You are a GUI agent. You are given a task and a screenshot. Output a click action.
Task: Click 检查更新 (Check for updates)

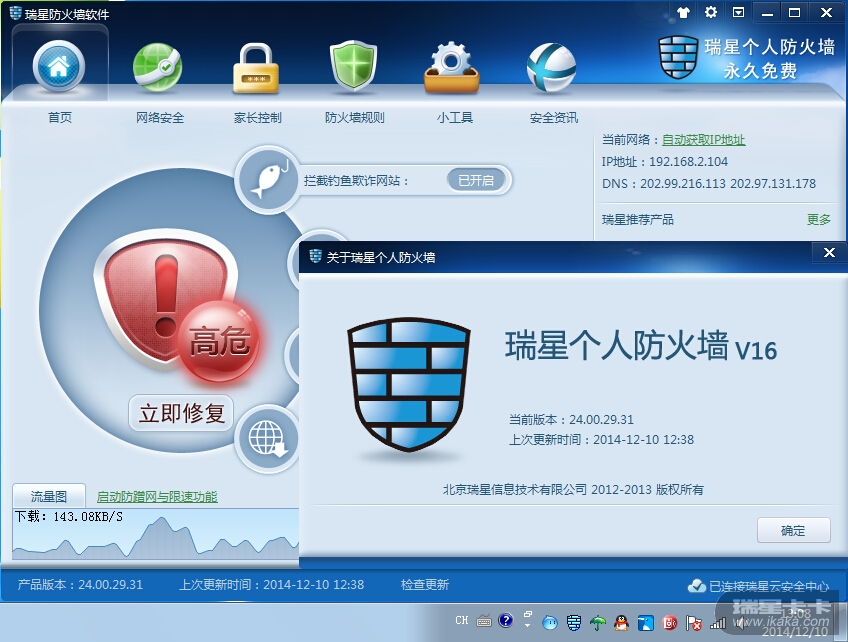[x=425, y=585]
